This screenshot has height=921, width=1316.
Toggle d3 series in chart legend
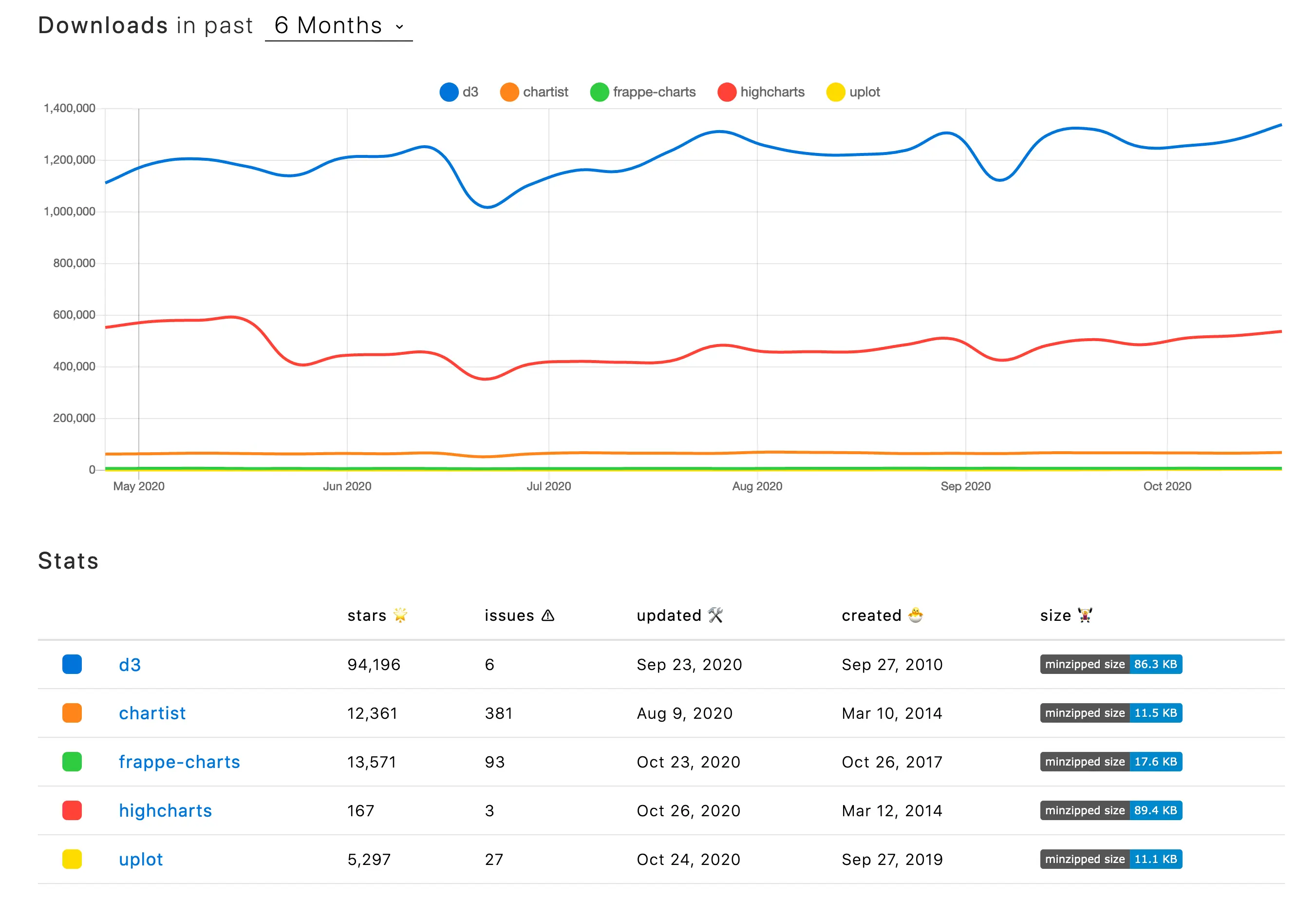[459, 92]
